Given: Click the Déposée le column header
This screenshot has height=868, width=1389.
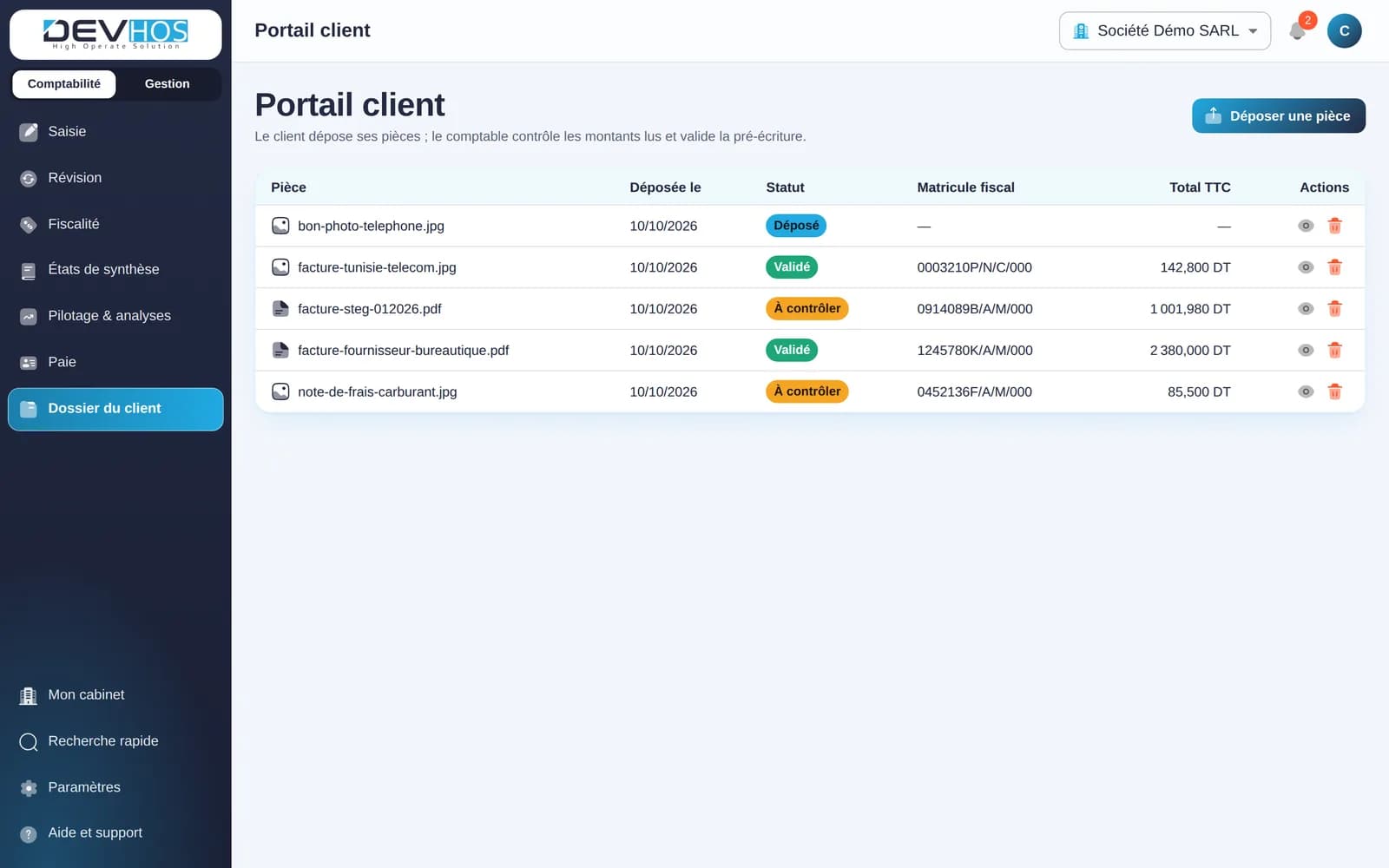Looking at the screenshot, I should click(665, 187).
